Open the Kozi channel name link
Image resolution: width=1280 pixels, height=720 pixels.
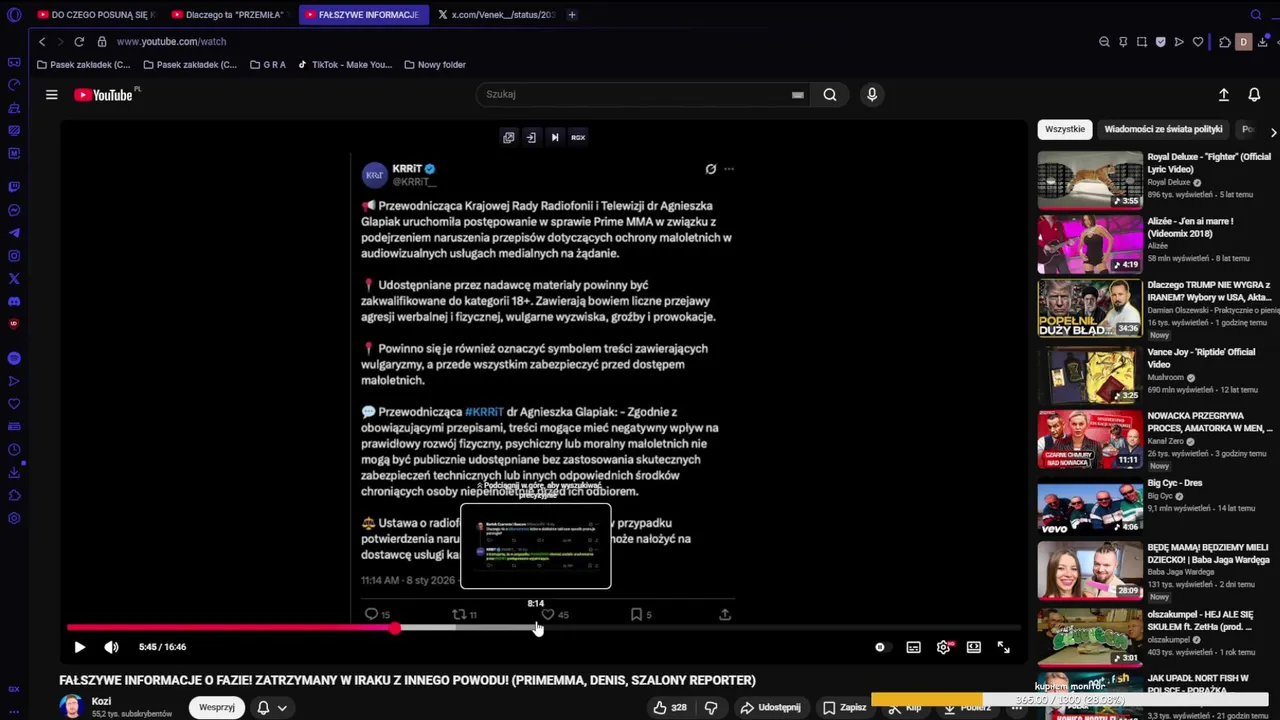[x=101, y=701]
